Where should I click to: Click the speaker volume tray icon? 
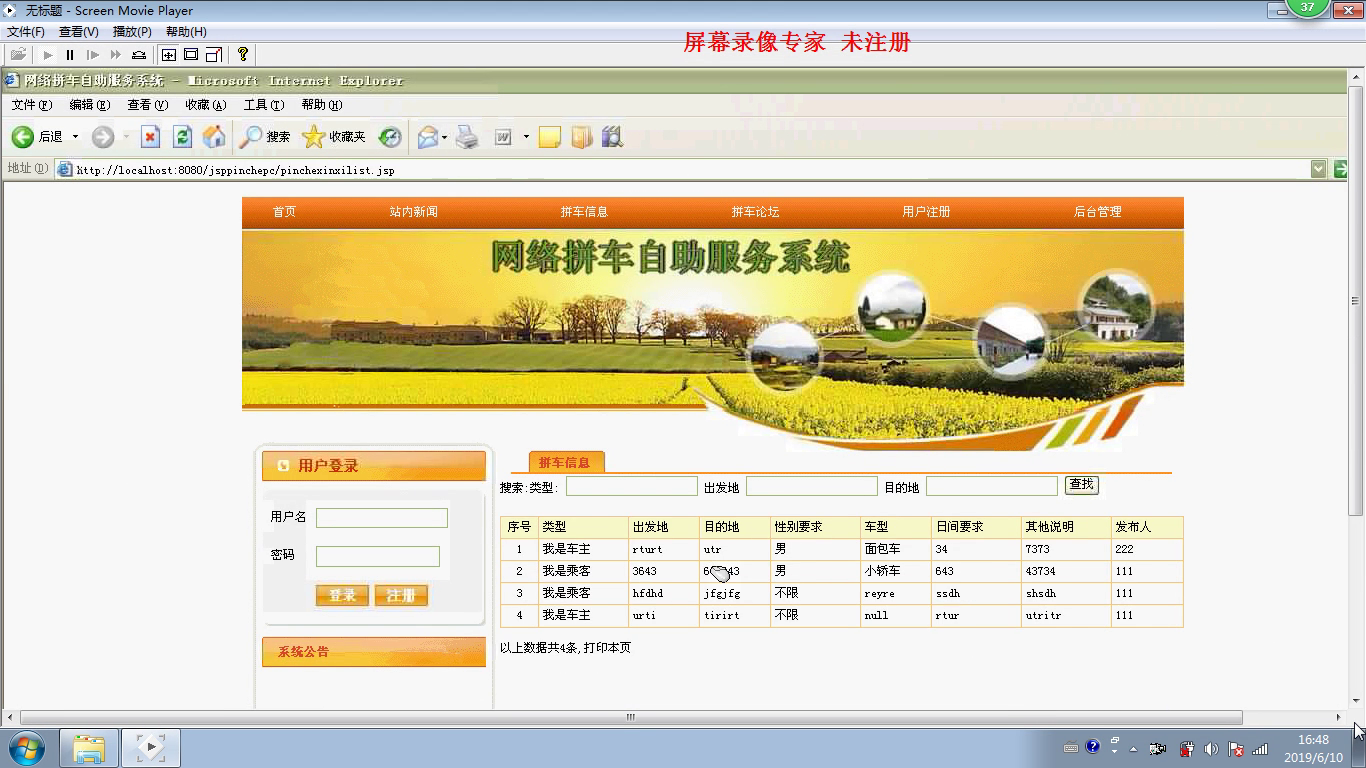coord(1211,749)
